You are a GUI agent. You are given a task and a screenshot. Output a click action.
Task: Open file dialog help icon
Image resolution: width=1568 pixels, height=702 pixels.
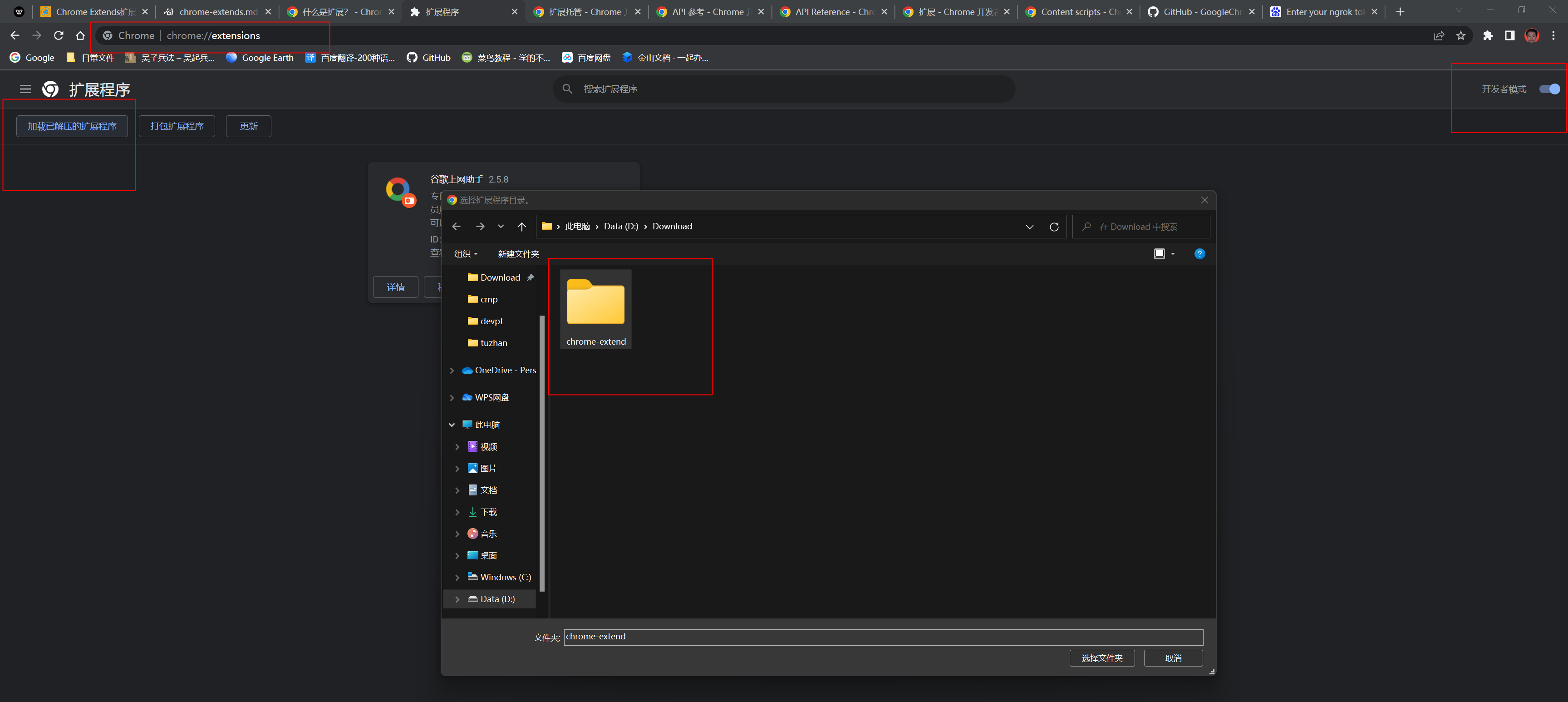click(1199, 254)
